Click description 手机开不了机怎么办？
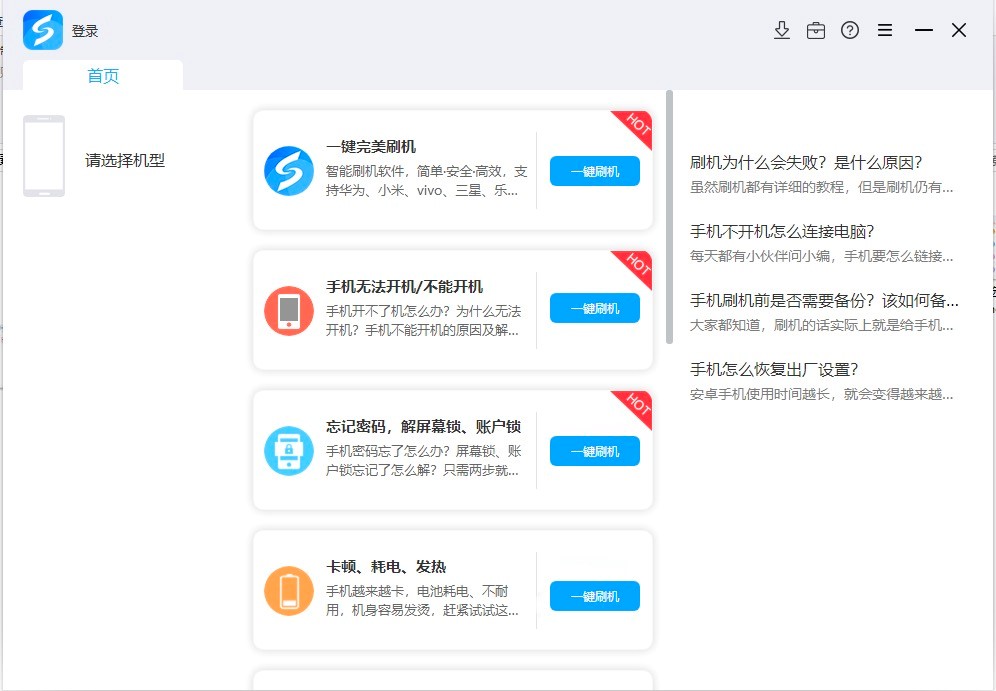996x691 pixels. click(x=424, y=321)
